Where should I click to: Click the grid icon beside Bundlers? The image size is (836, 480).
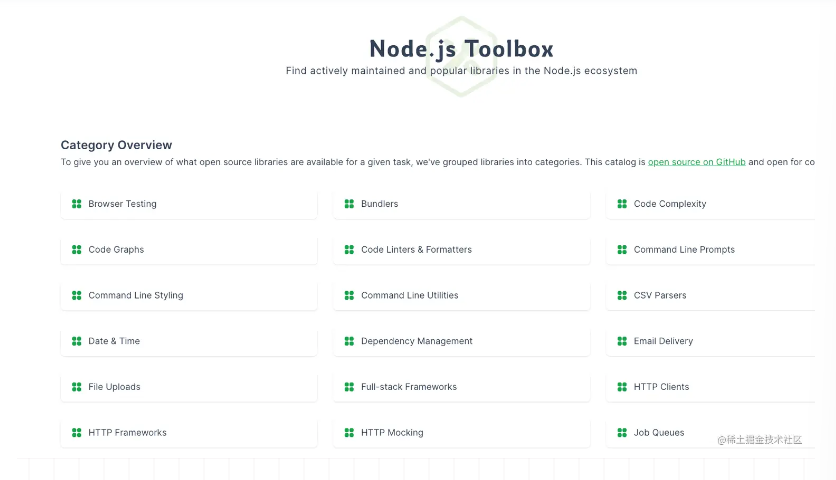(x=349, y=204)
